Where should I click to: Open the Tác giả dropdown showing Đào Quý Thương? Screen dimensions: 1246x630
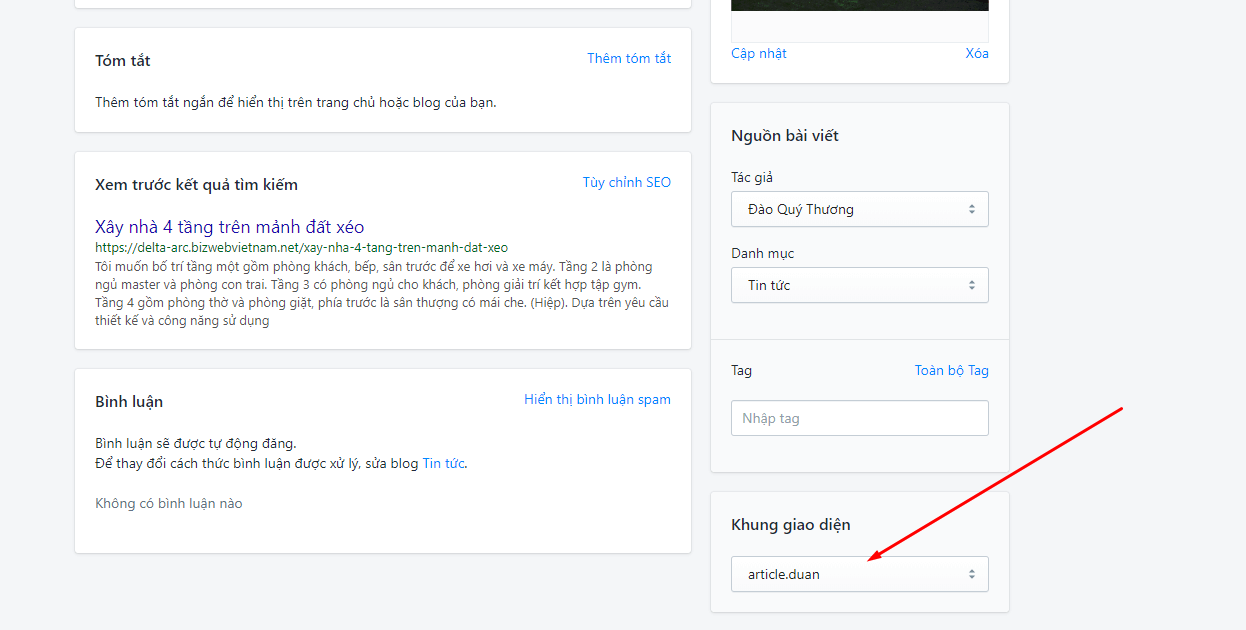click(x=860, y=209)
